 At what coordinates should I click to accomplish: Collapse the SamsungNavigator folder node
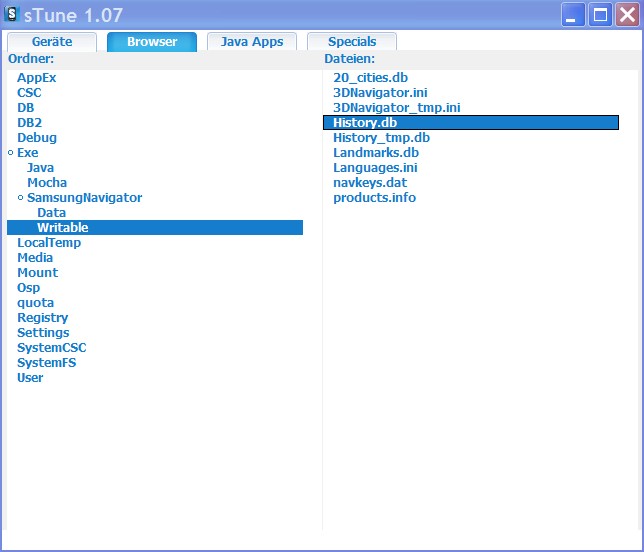(20, 198)
